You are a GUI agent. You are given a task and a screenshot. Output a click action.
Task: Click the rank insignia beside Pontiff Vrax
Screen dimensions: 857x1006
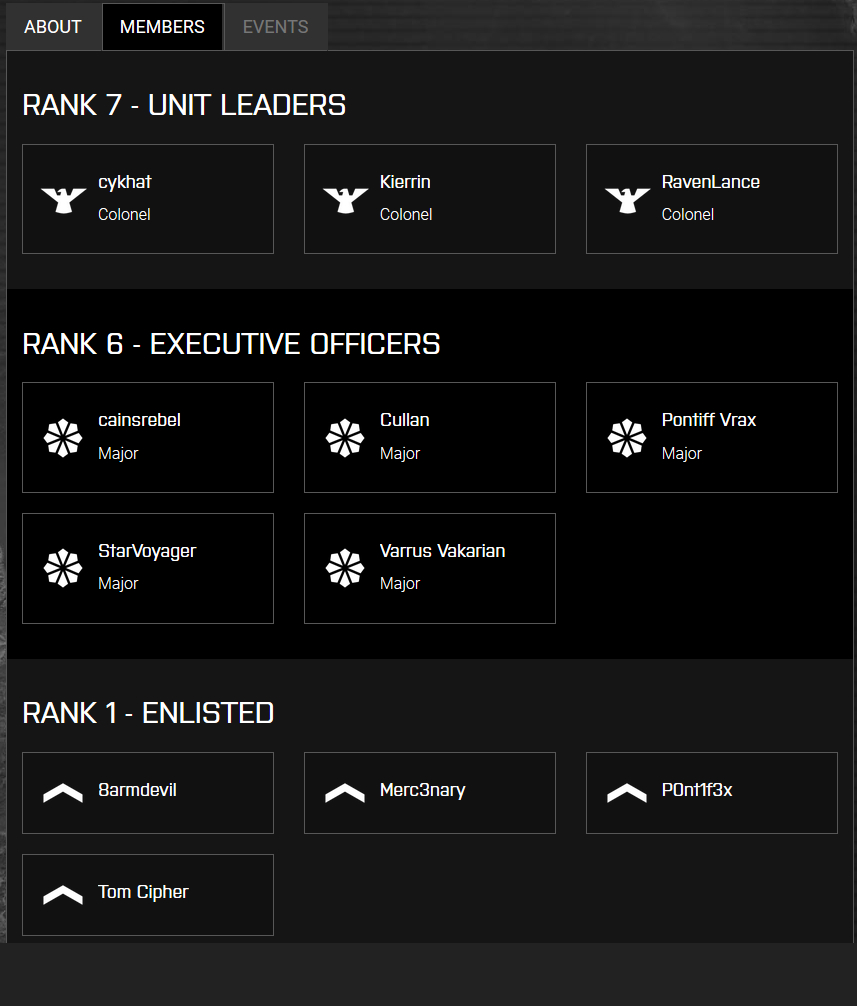click(x=627, y=438)
